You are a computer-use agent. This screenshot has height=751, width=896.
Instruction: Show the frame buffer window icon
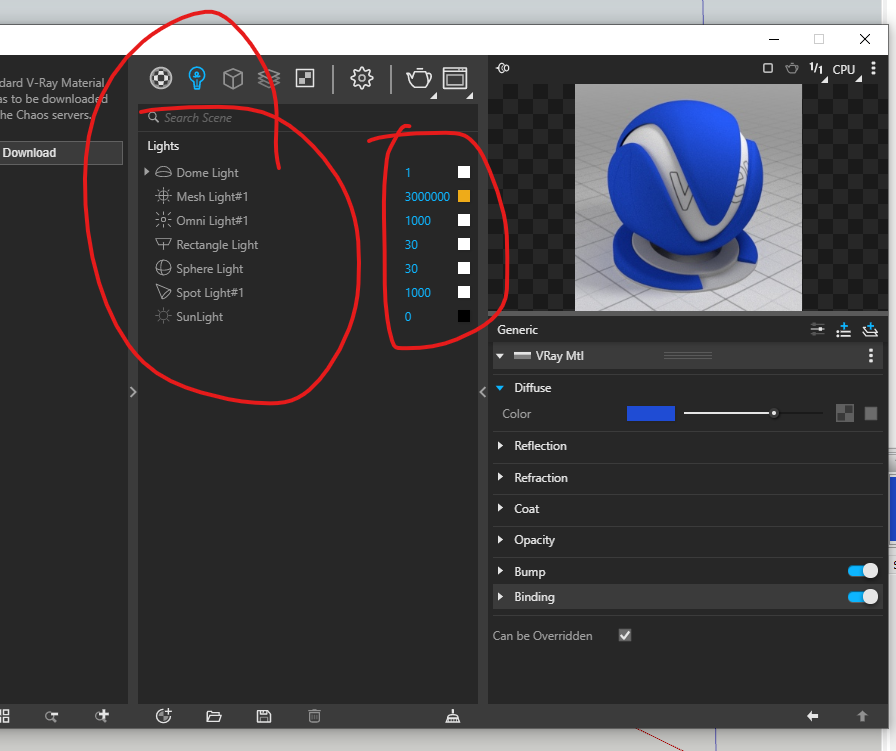[x=455, y=78]
